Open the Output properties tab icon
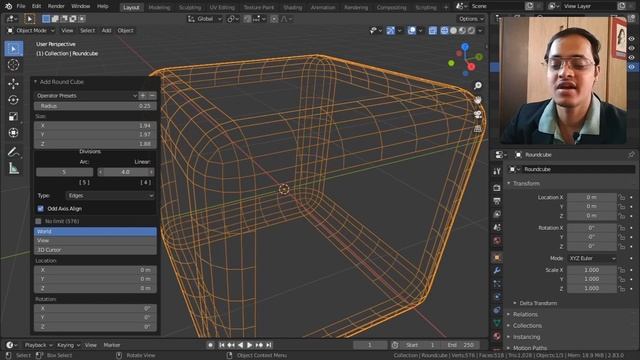Viewport: 640px width, 360px height. pos(497,201)
